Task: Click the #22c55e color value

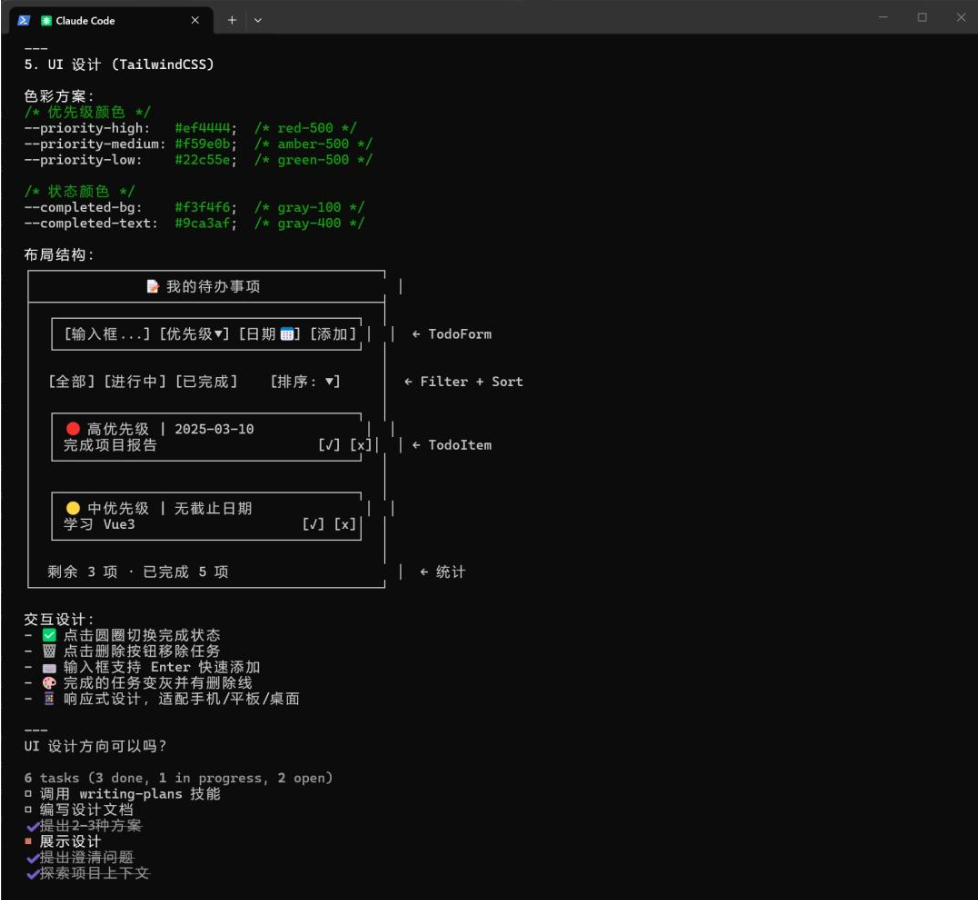Action: click(x=202, y=160)
